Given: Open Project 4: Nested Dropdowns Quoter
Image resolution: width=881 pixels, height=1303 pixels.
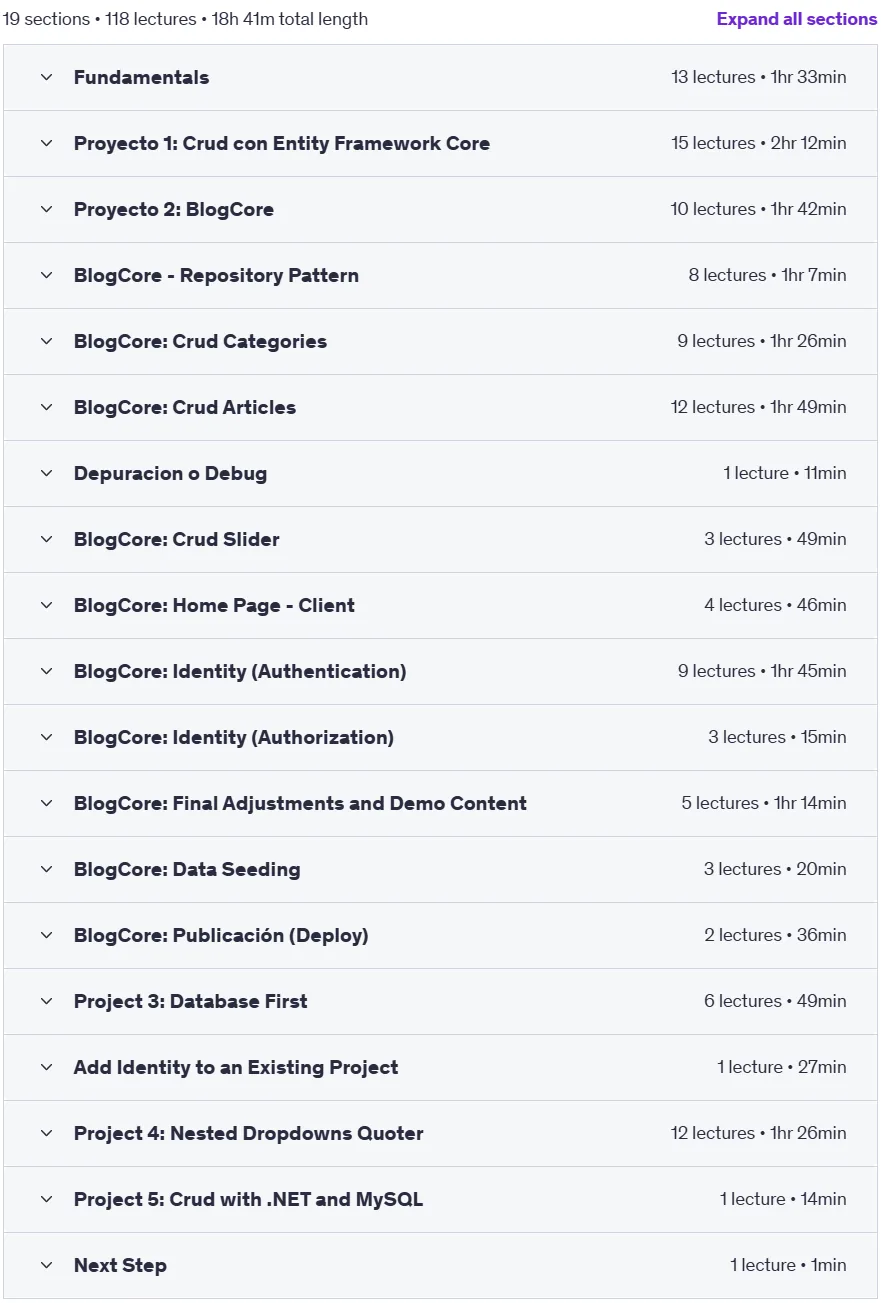Looking at the screenshot, I should point(440,1133).
